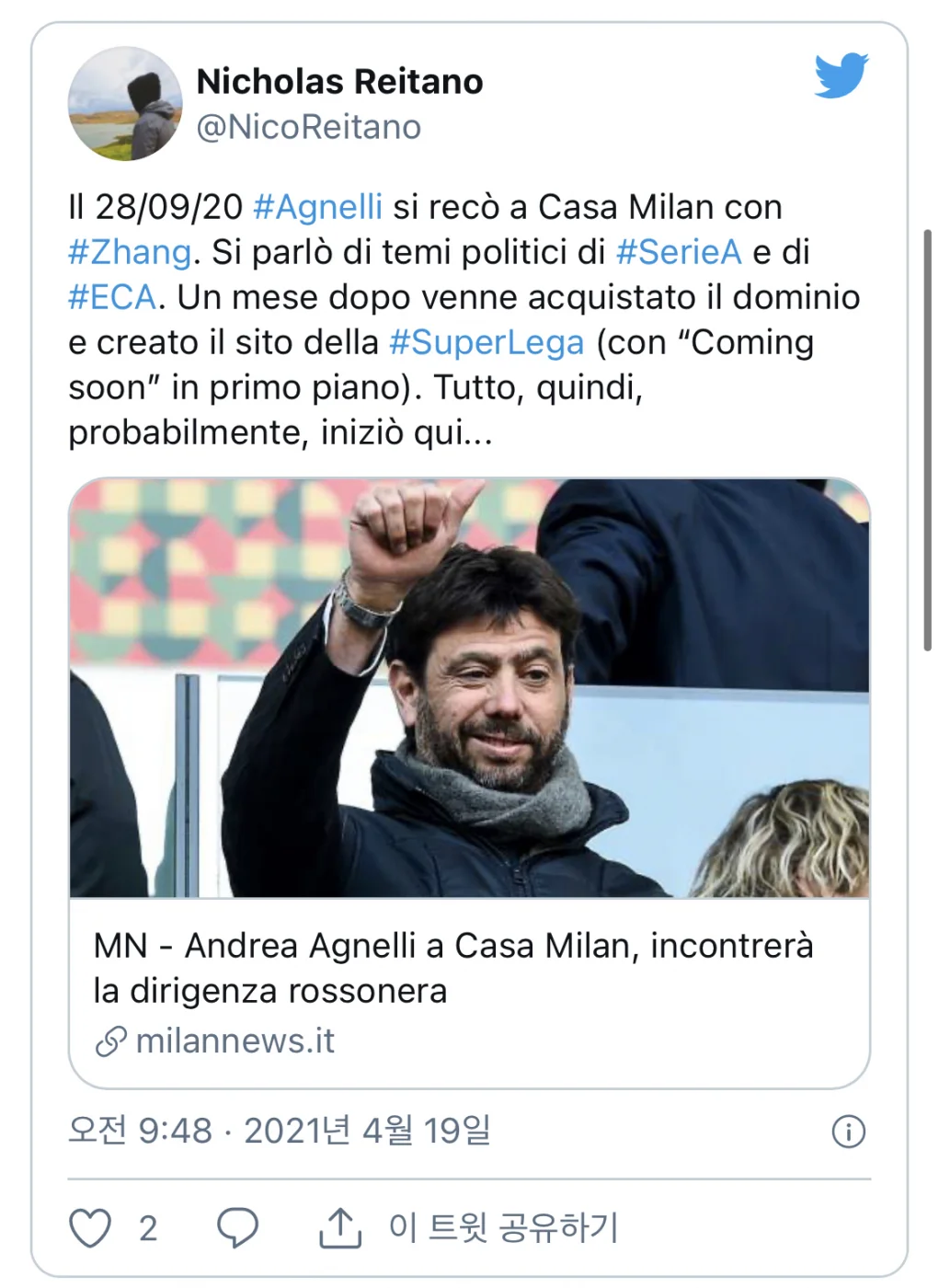Open the #Agnelli hashtag
The image size is (939, 1288).
[317, 207]
